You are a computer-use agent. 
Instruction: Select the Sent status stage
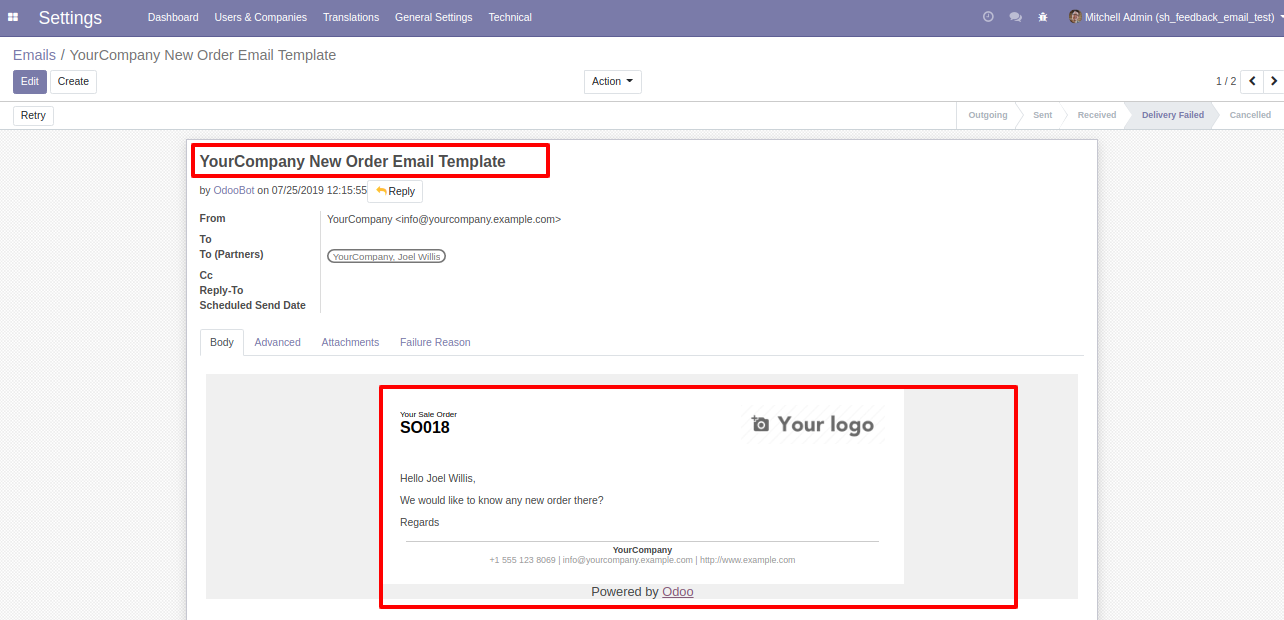point(1042,115)
